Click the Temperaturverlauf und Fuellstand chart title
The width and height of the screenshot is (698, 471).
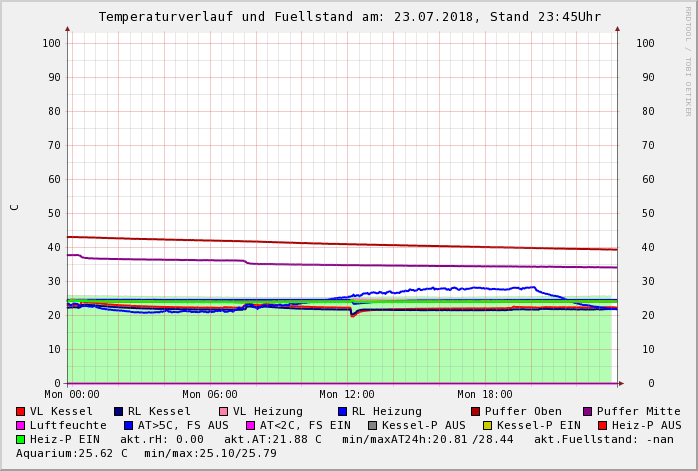coord(349,17)
